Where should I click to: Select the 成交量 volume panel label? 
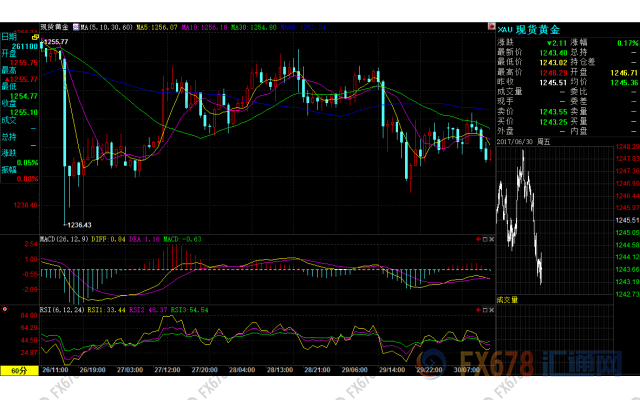[x=510, y=298]
